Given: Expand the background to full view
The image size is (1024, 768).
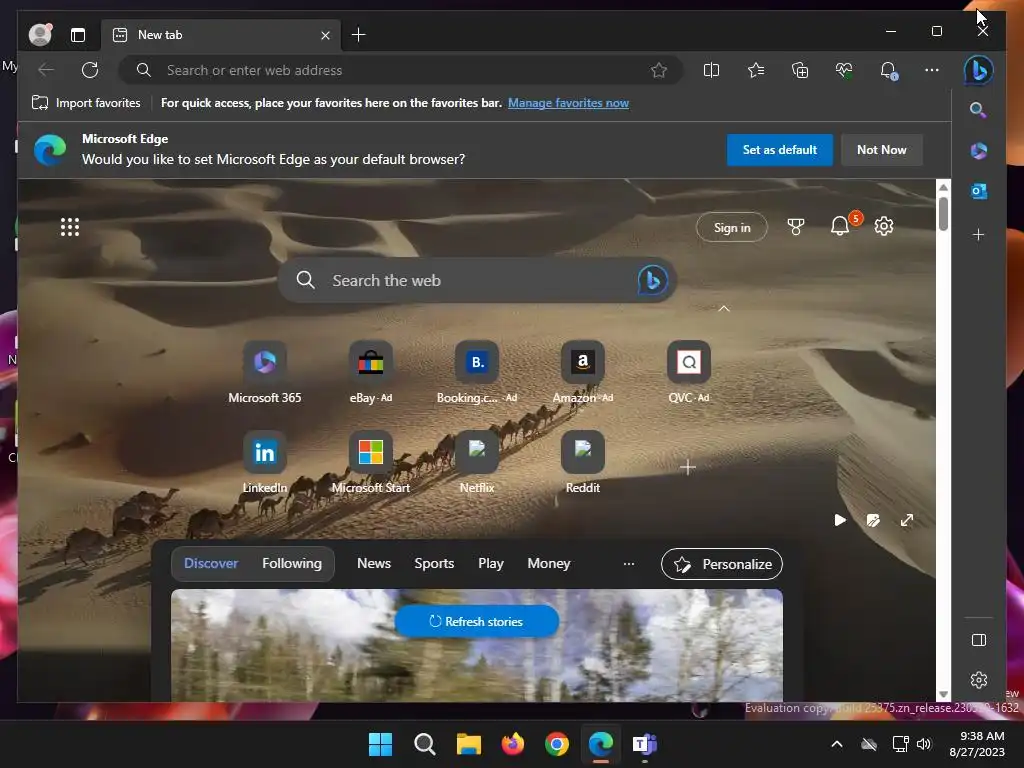Looking at the screenshot, I should click(x=907, y=520).
